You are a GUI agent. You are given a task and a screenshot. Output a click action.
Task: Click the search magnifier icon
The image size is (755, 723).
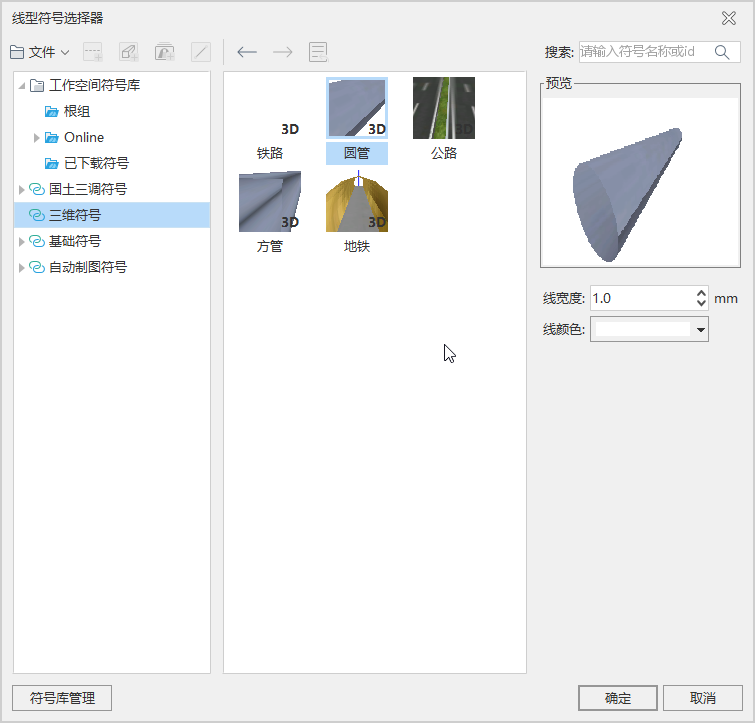tap(722, 52)
